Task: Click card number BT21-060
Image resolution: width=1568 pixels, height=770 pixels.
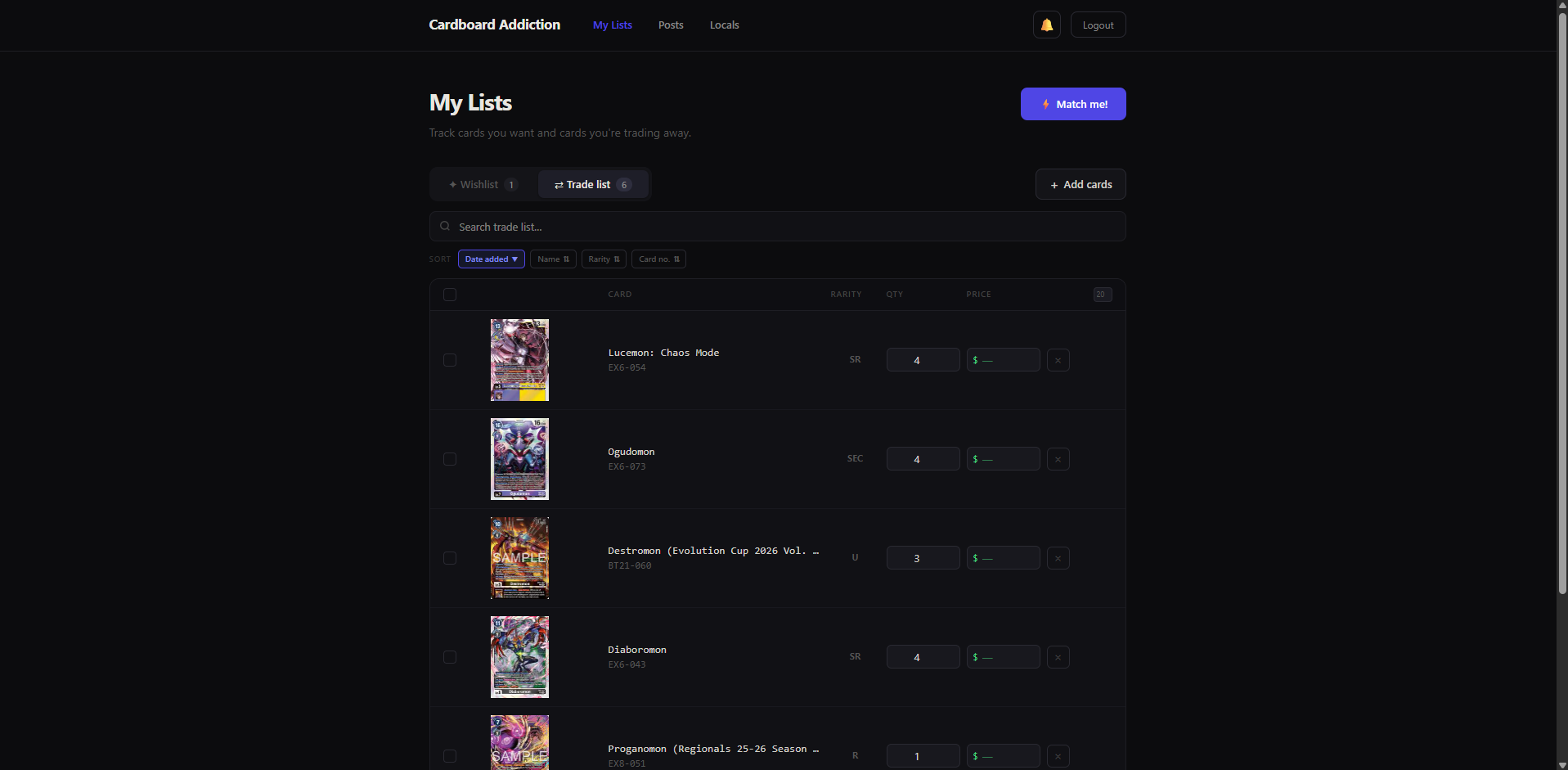Action: (x=630, y=565)
